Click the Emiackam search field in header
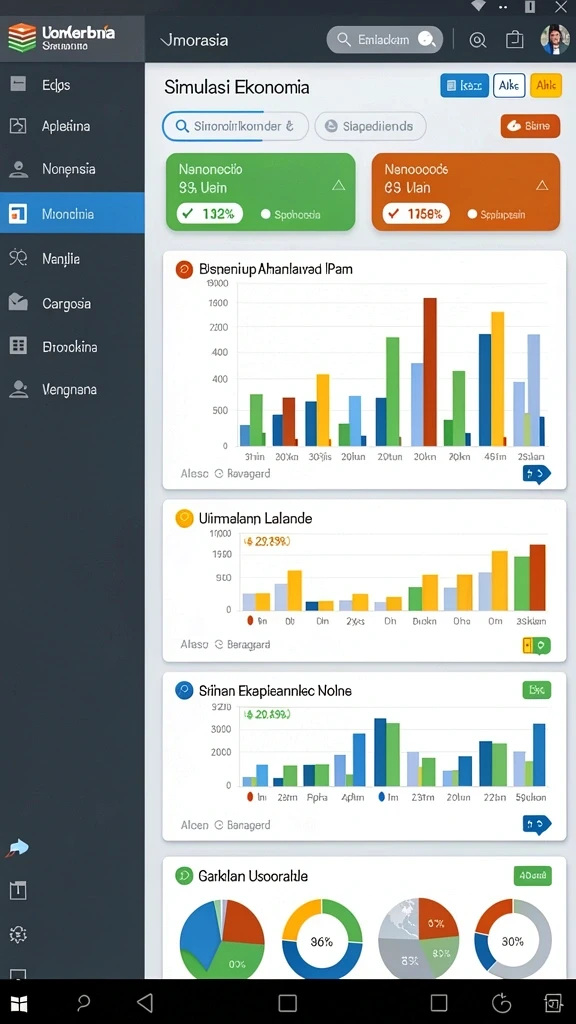Screen dimensions: 576x1024 (x=385, y=40)
